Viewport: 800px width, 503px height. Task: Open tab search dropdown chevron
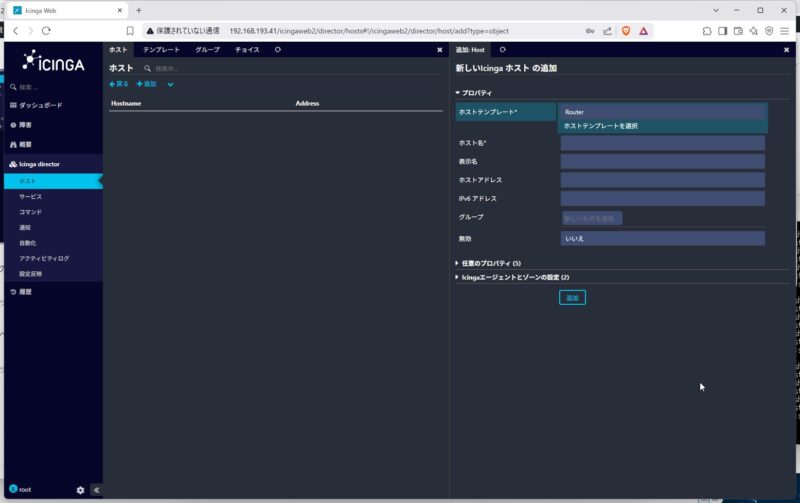[x=716, y=10]
